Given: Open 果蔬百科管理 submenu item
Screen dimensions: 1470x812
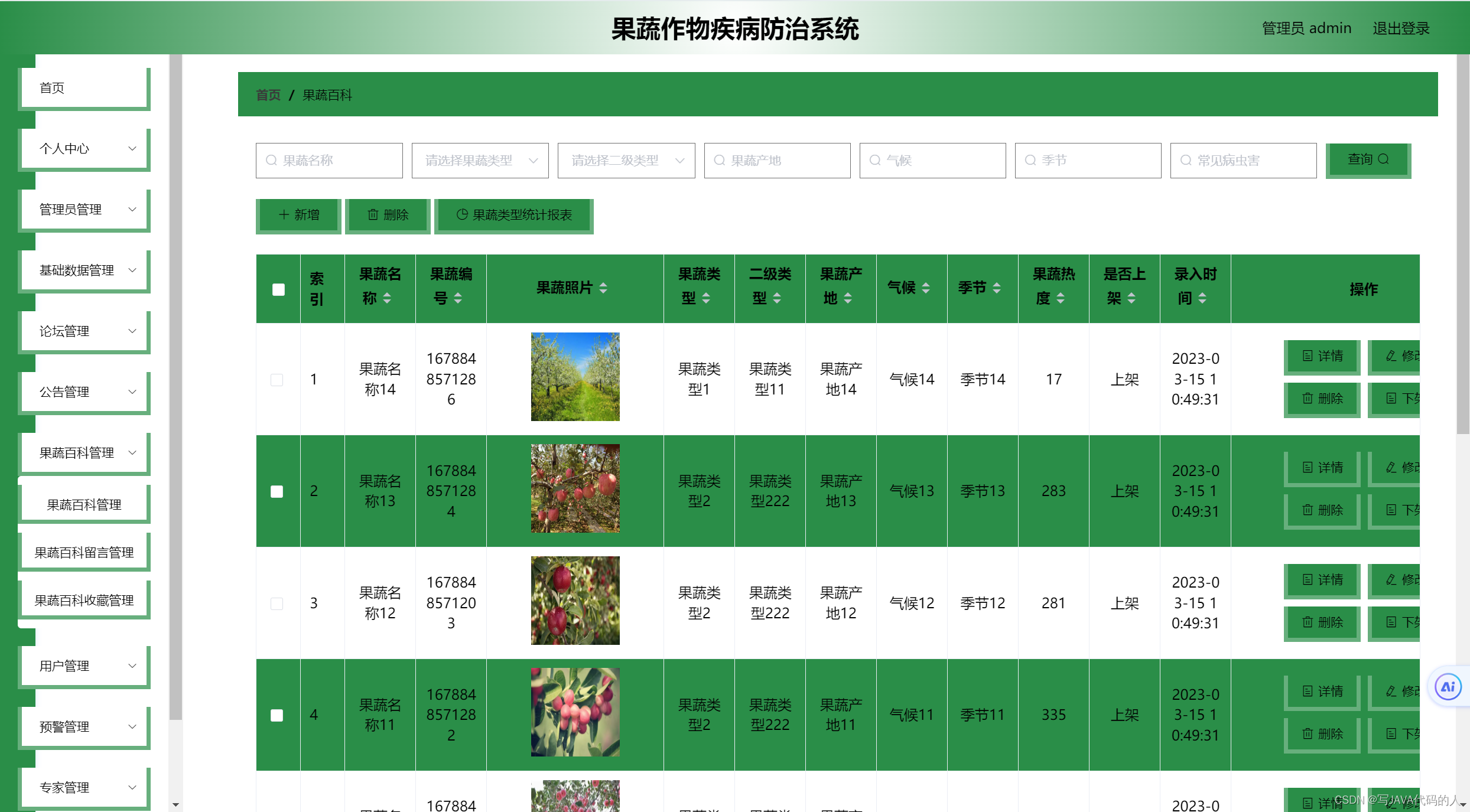Looking at the screenshot, I should 84,505.
